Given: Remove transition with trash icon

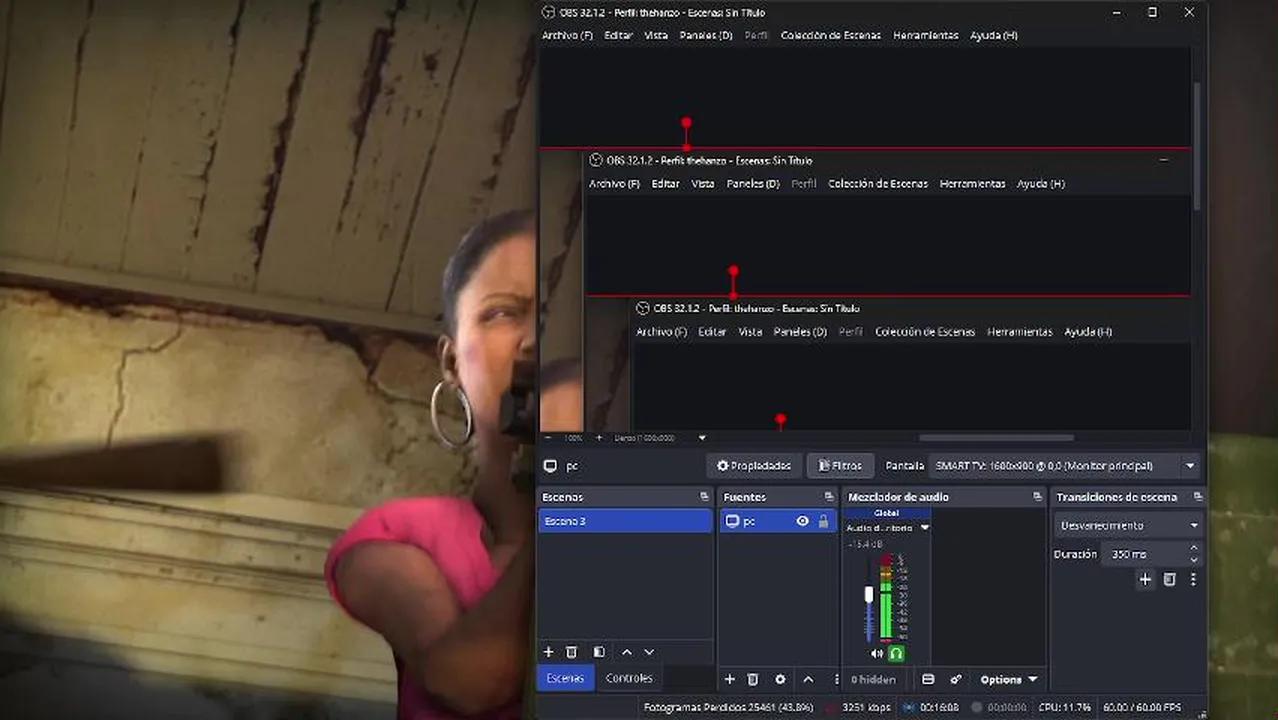Looking at the screenshot, I should click(1170, 580).
